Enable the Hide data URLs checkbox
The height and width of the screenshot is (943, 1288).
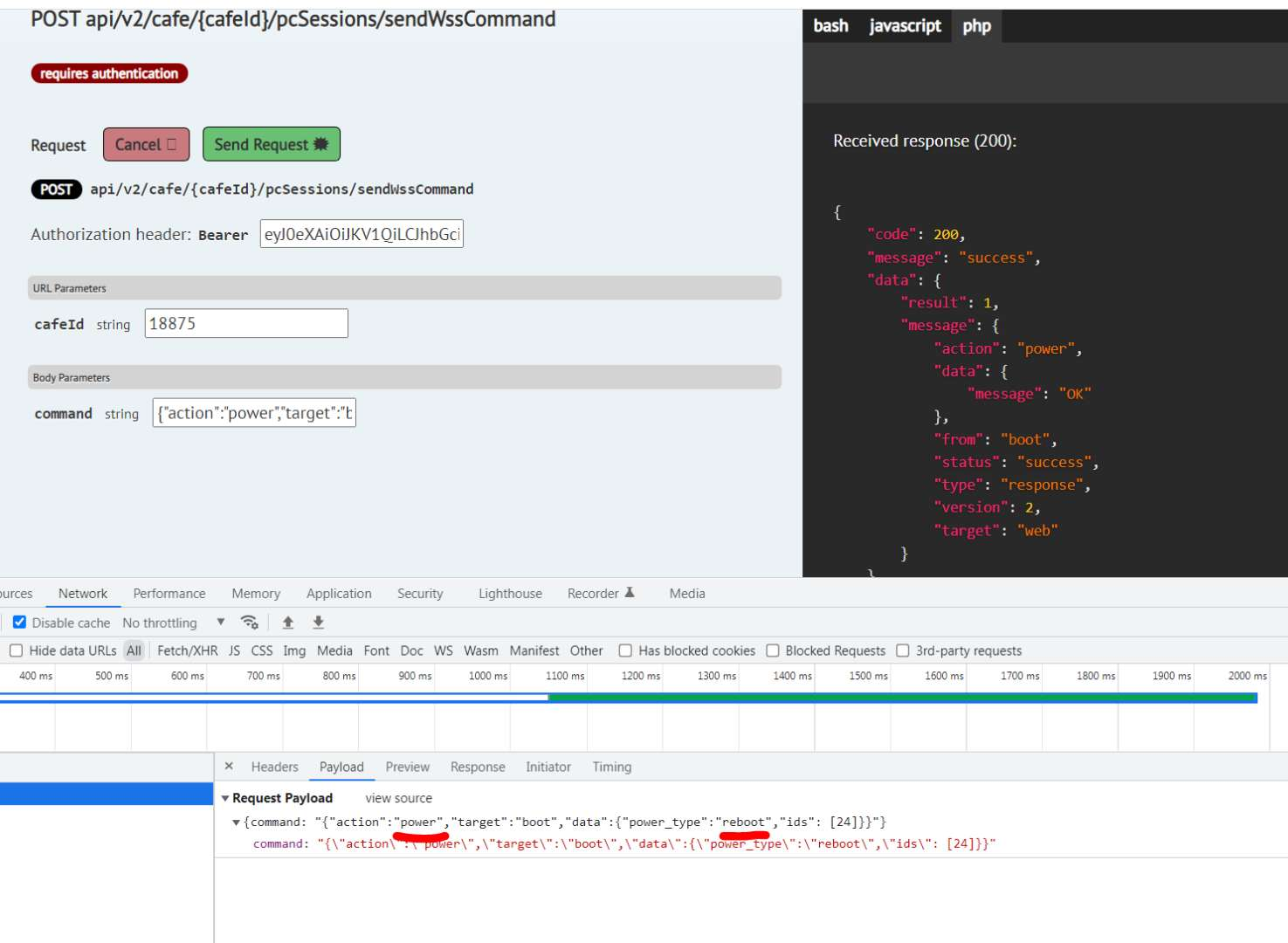pyautogui.click(x=16, y=650)
